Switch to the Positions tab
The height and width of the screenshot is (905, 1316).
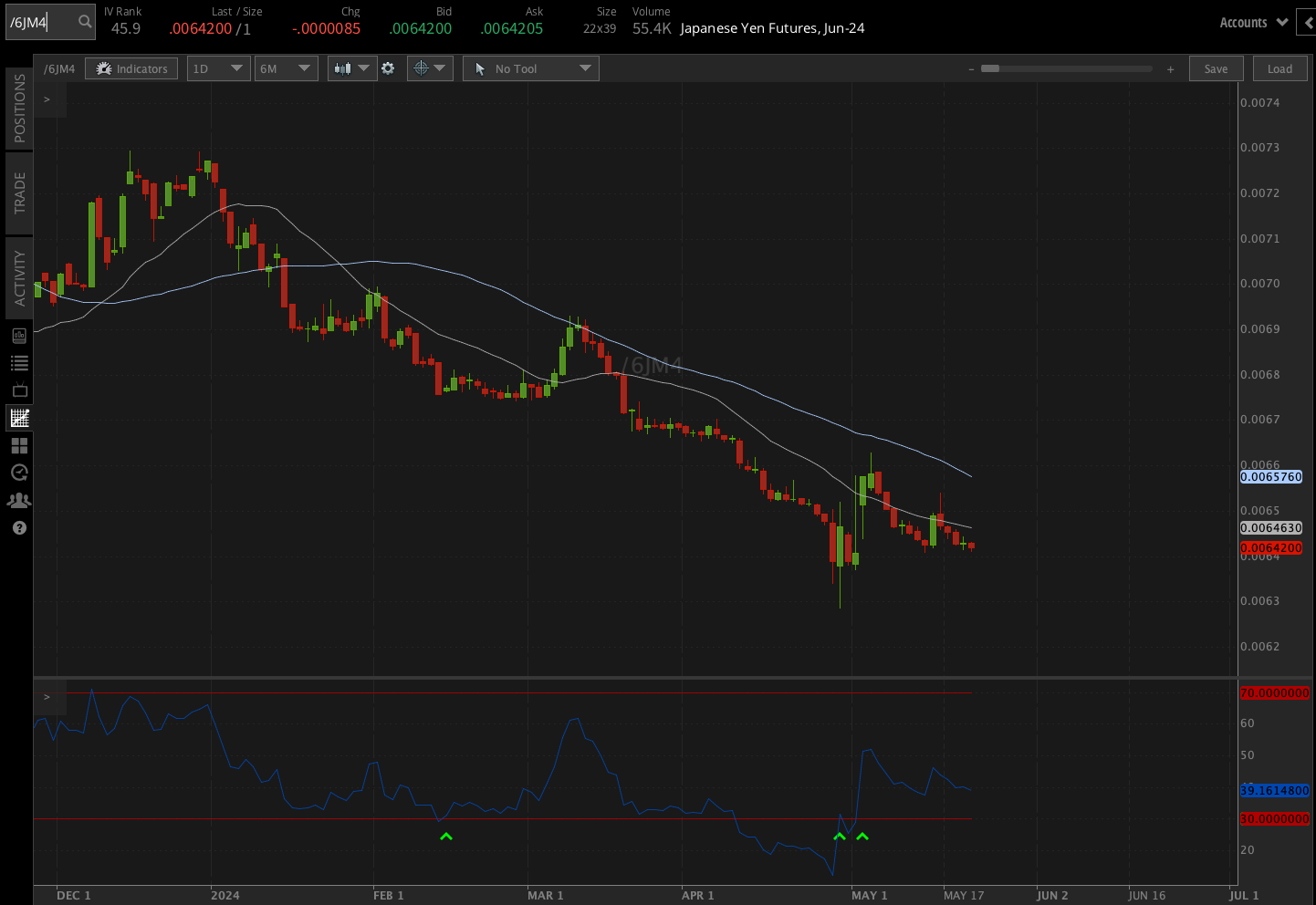(x=19, y=108)
